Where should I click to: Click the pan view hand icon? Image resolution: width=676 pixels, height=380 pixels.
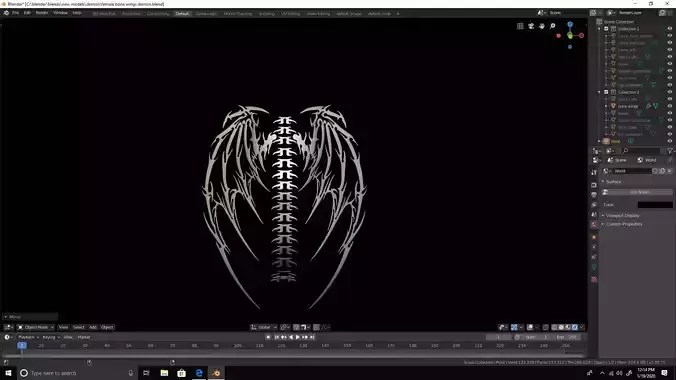[542, 26]
